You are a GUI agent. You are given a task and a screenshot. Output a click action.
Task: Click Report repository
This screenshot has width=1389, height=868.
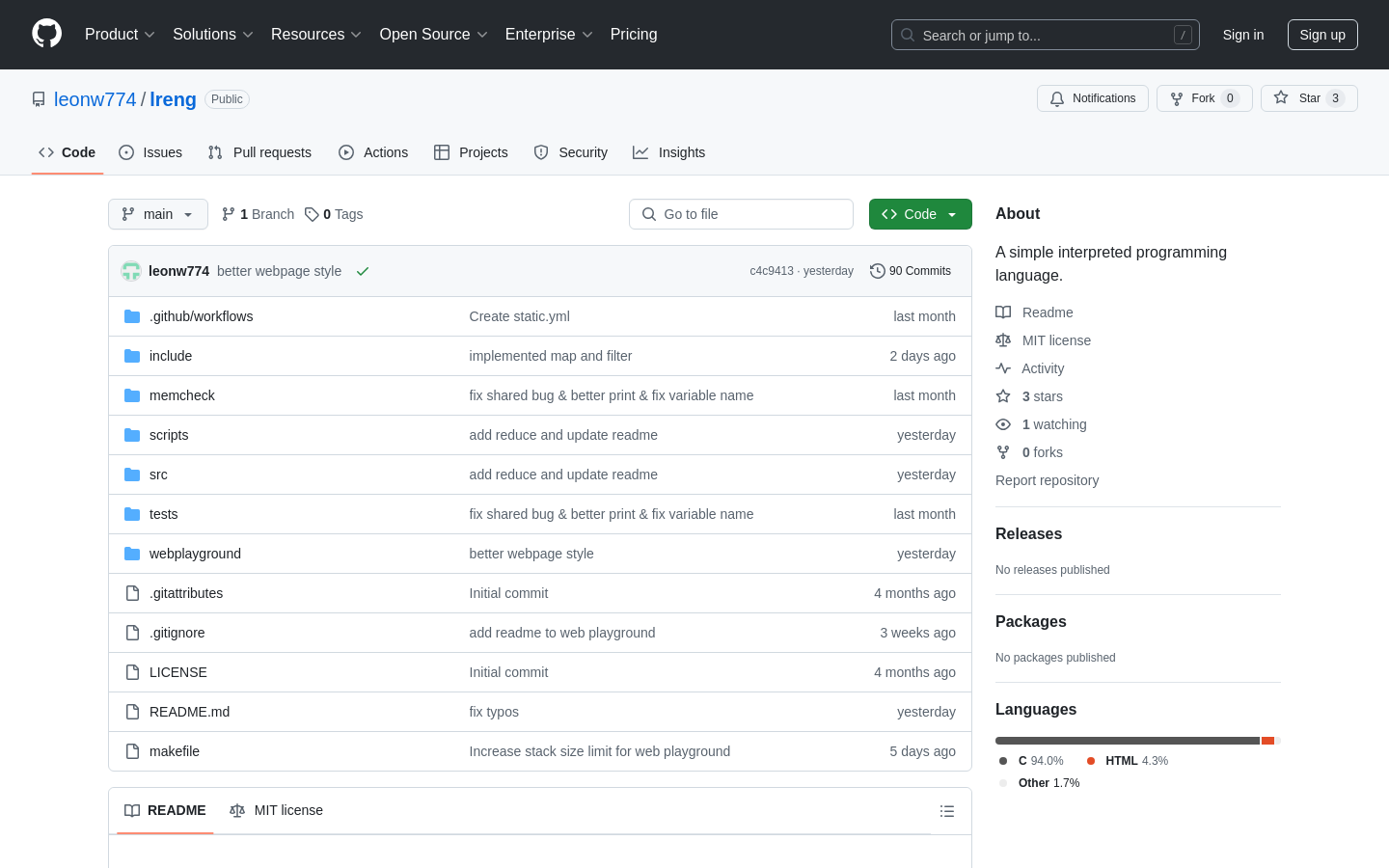[x=1047, y=480]
